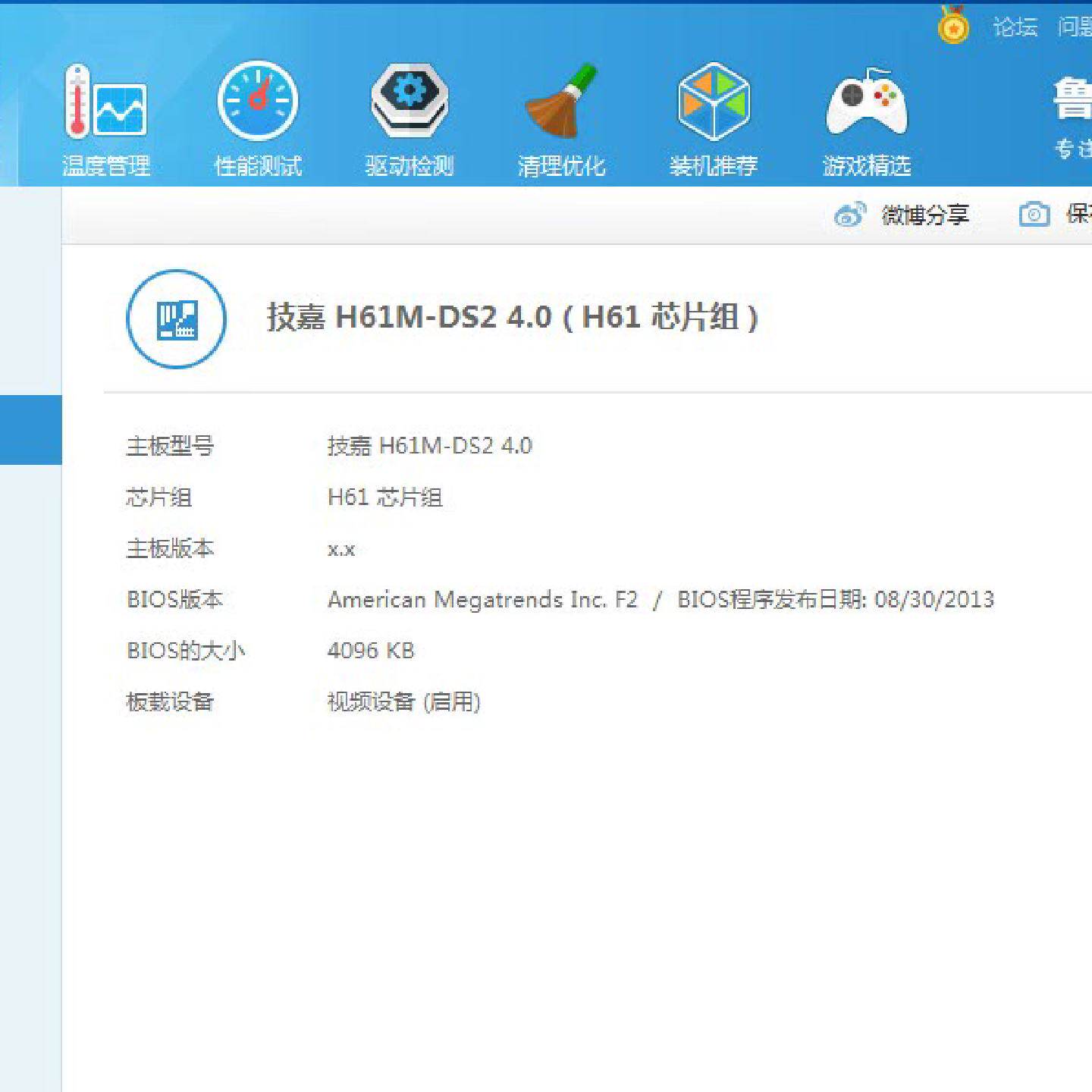Open 温度管理 temperature management icon
This screenshot has width=1092, height=1092.
(106, 102)
